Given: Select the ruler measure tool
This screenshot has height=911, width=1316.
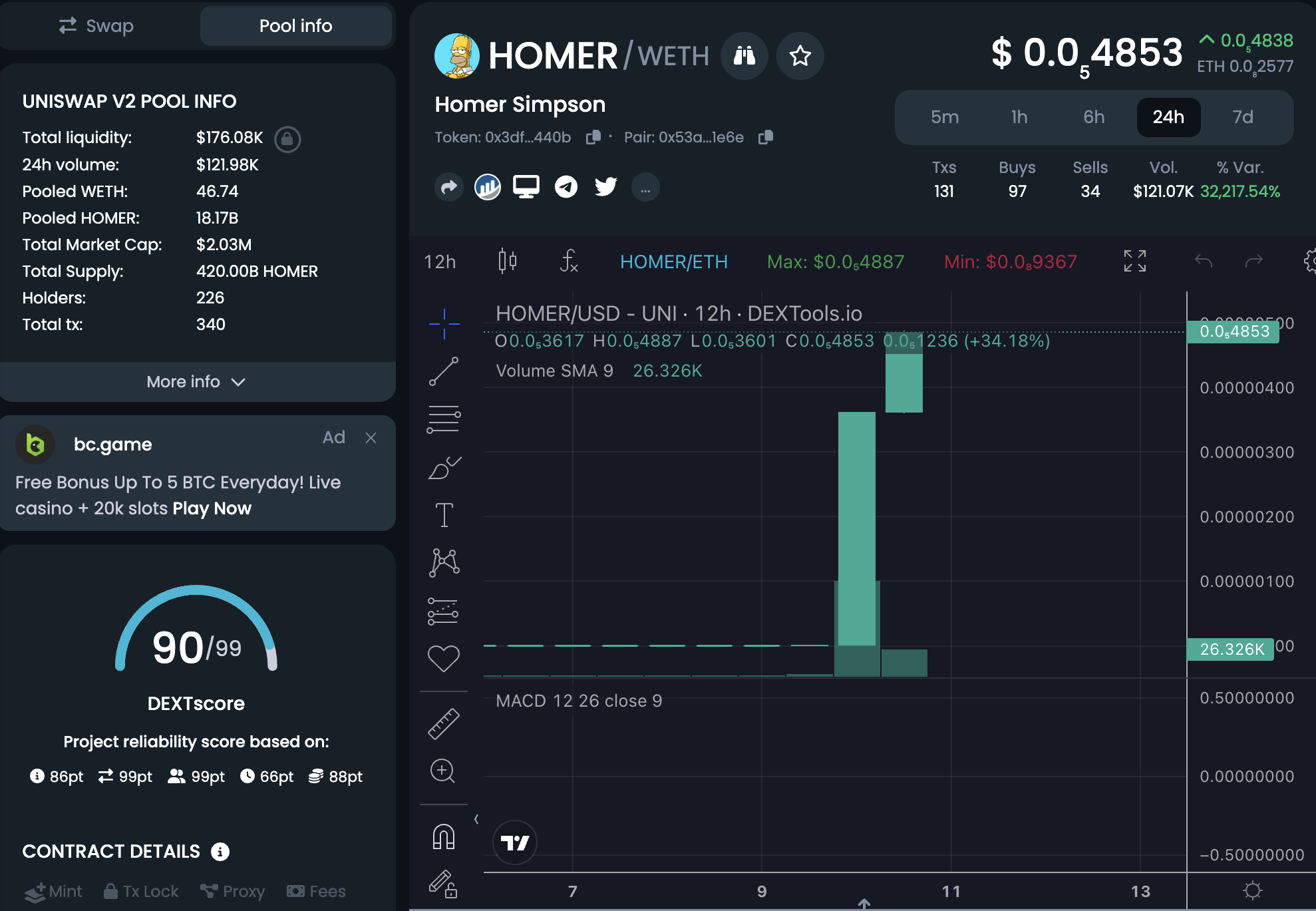Looking at the screenshot, I should (444, 724).
